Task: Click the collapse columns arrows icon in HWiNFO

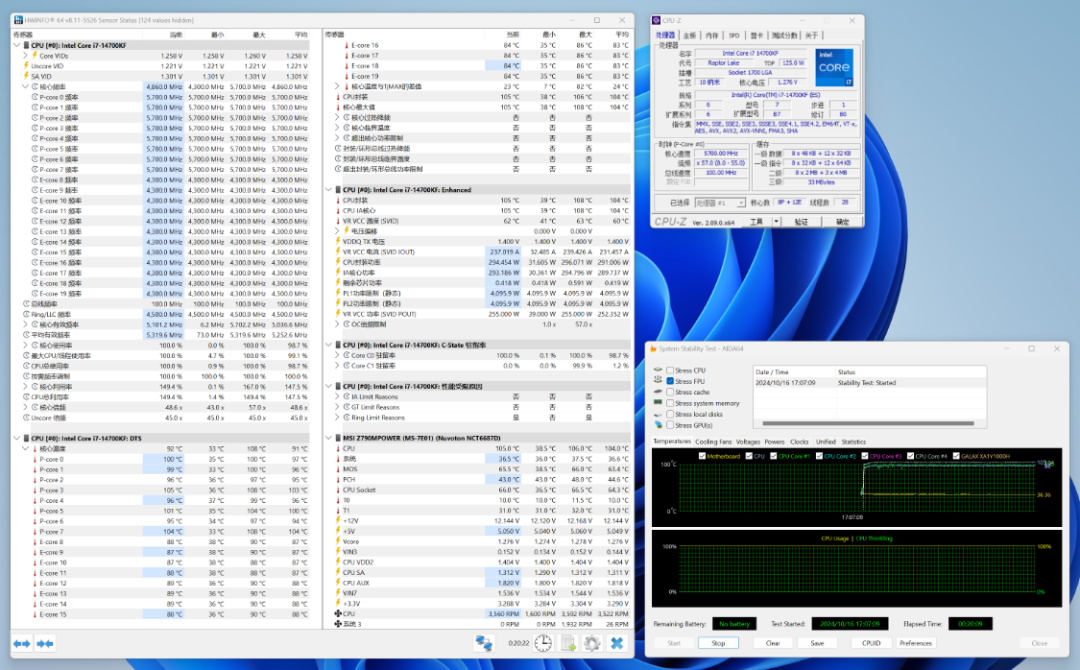Action: click(45, 643)
